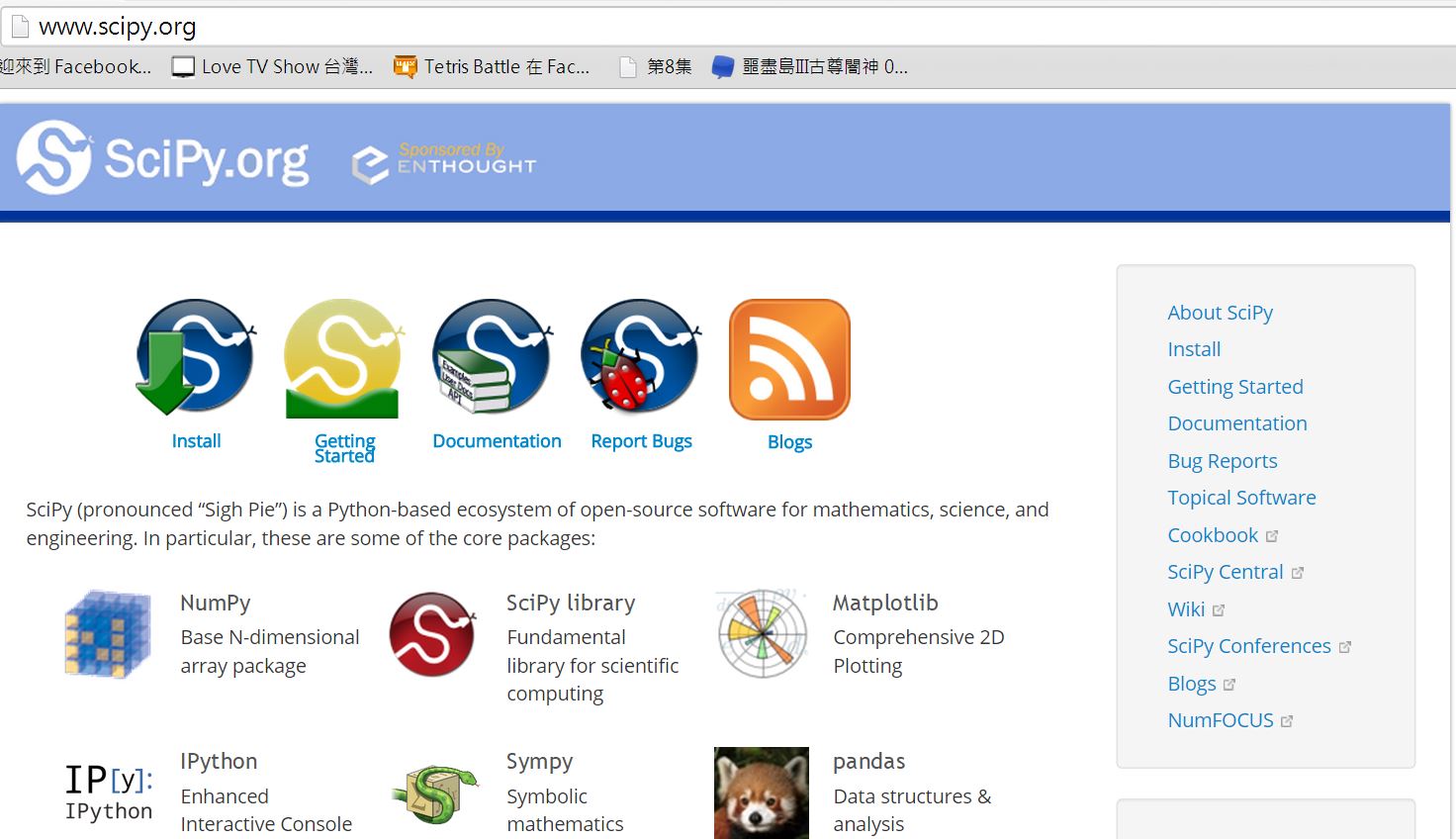Click 'Data structures & analysis' text
1456x839 pixels.
tap(912, 809)
